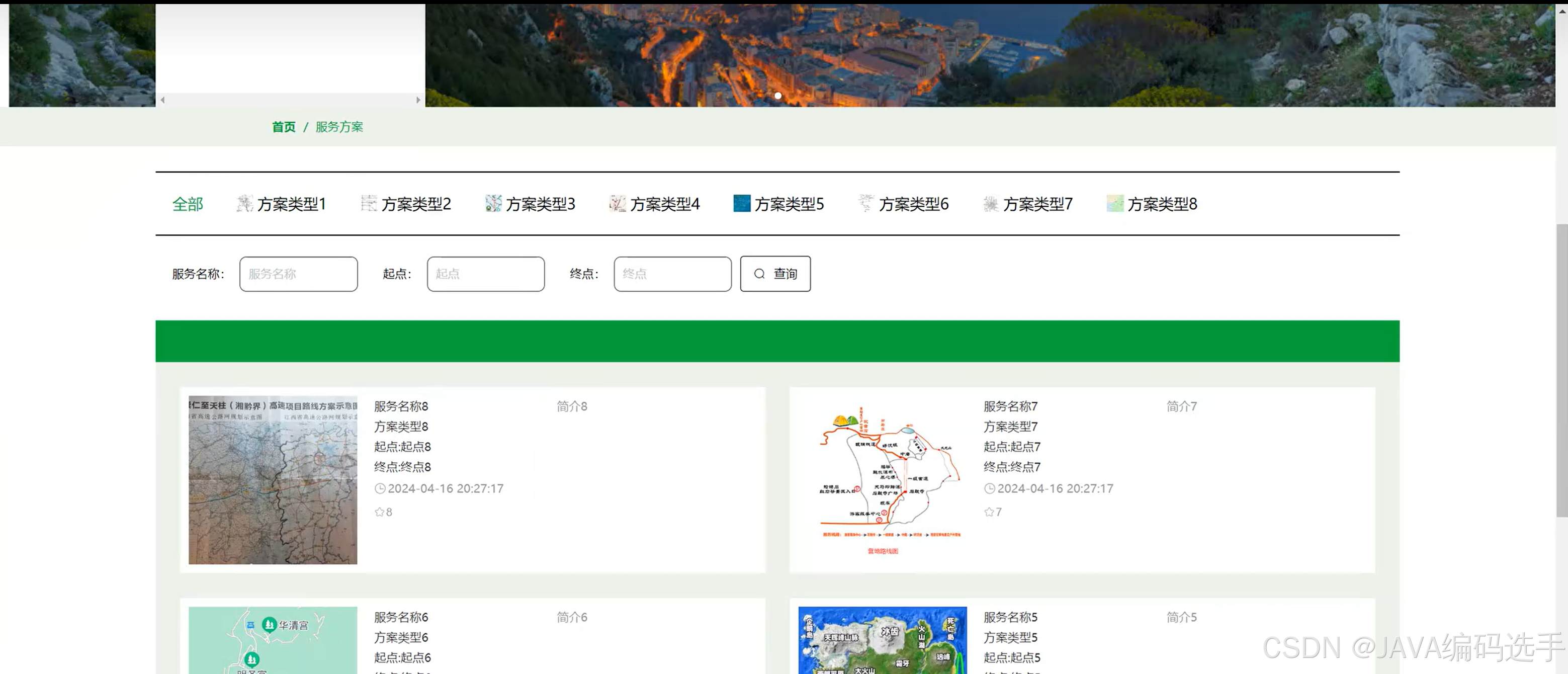1568x674 pixels.
Task: Click the clock icon on the 服务名称7 card
Action: tap(989, 488)
